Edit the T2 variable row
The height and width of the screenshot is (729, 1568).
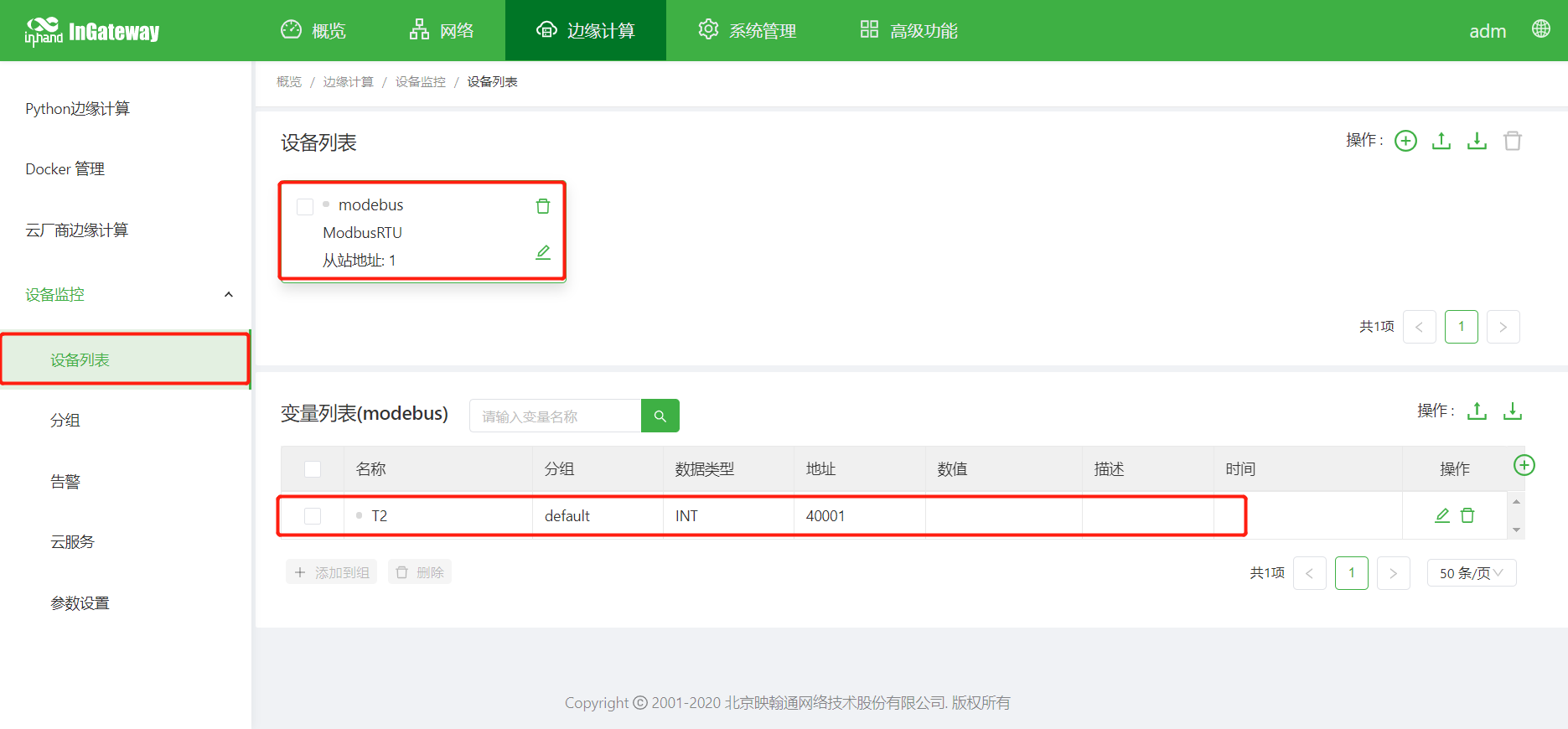(1441, 515)
